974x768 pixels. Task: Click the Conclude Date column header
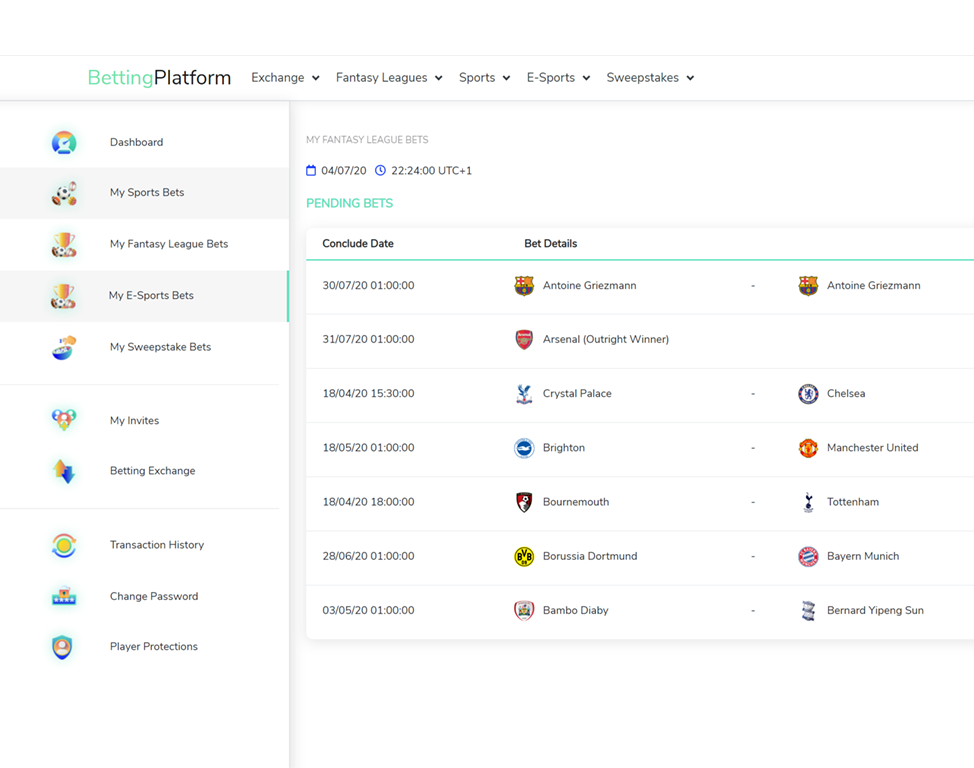click(356, 243)
